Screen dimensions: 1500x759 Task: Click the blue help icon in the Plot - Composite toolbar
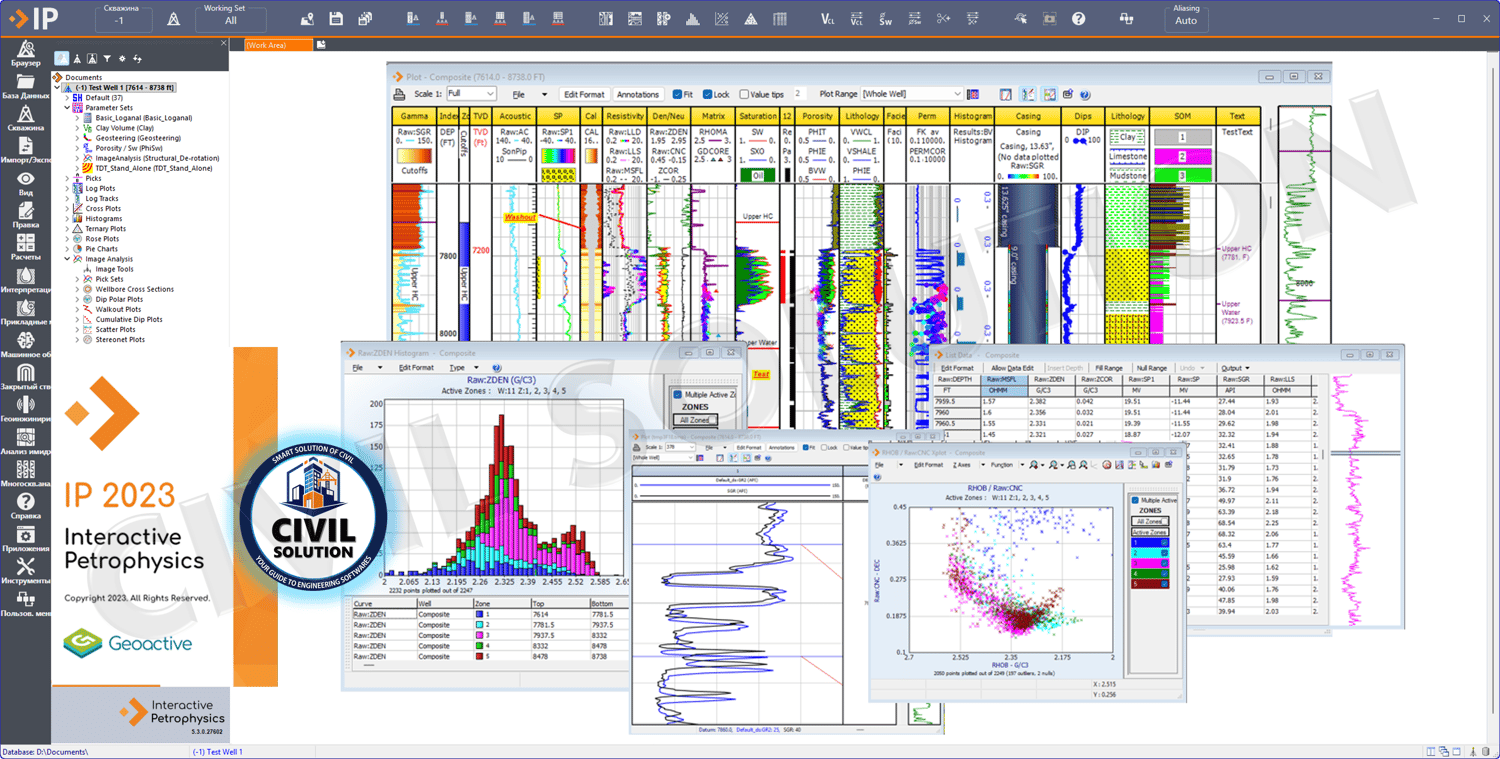(1085, 94)
